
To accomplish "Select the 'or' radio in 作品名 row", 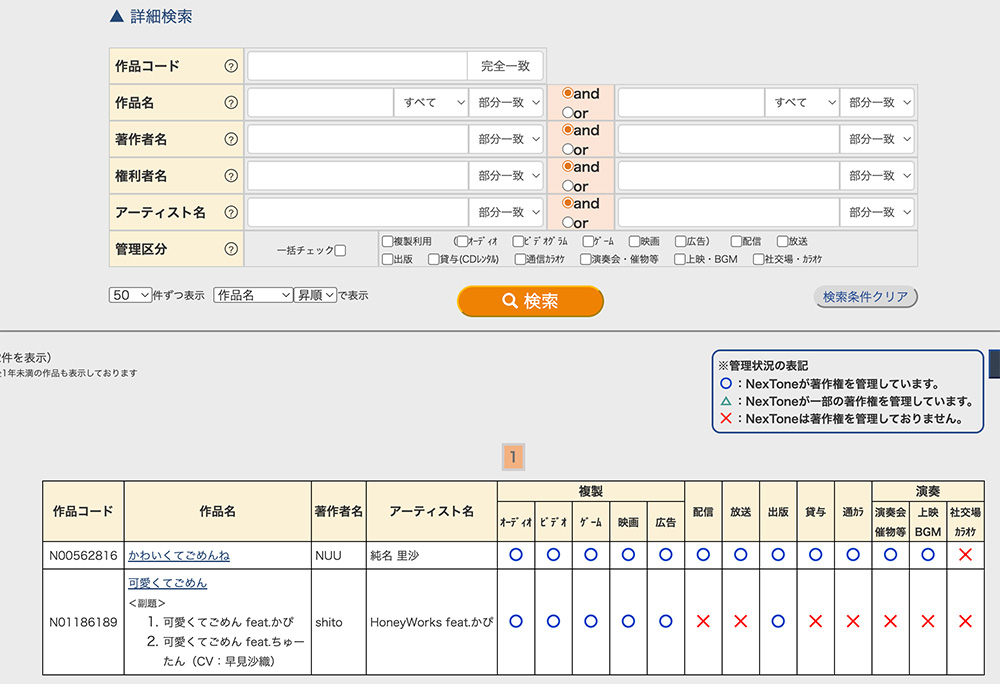I will pos(568,114).
